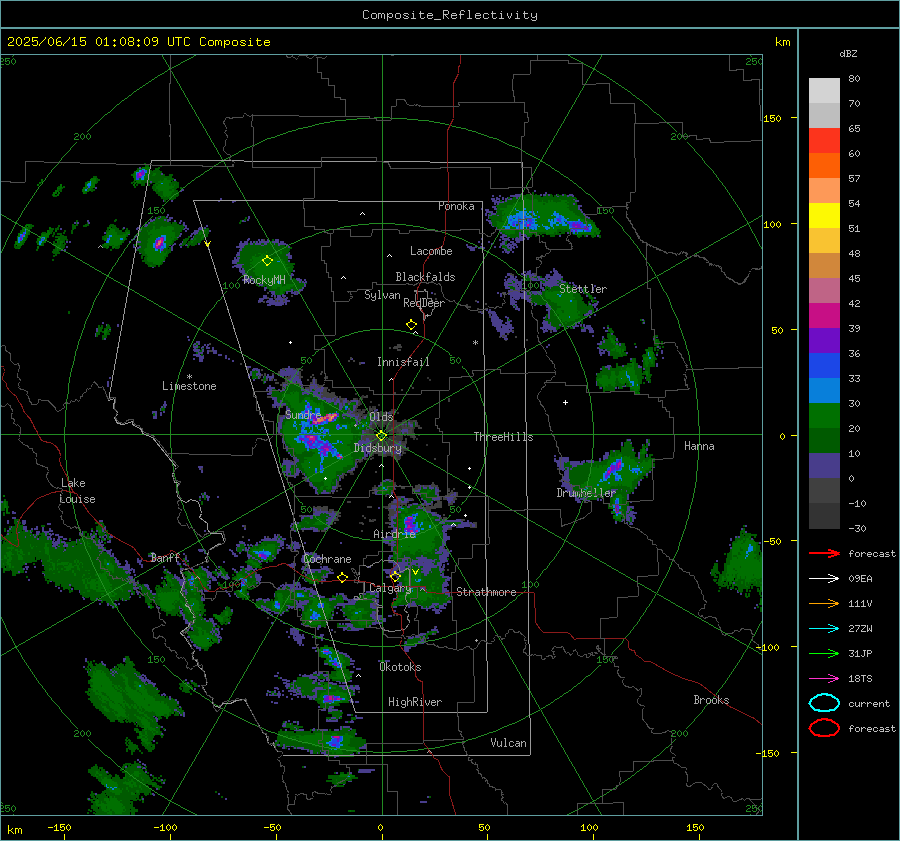
Task: Click the Hanna city label
Action: [699, 446]
